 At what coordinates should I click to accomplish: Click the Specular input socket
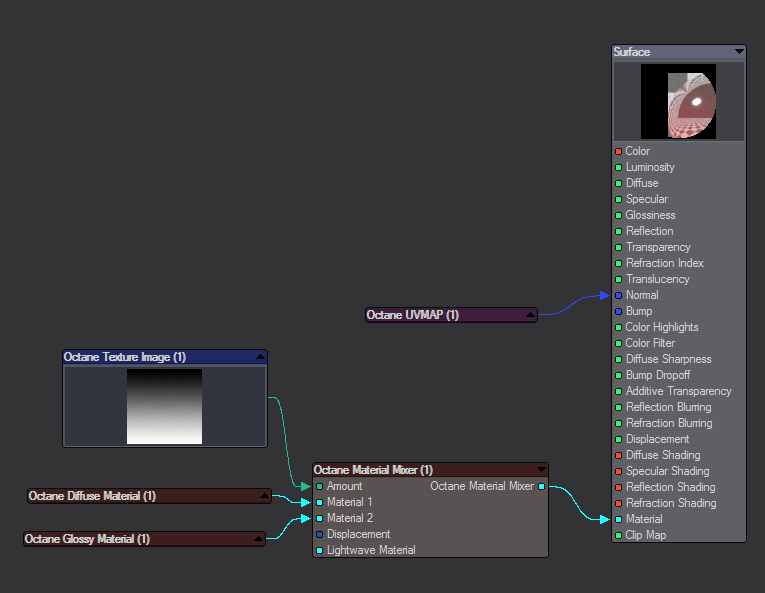coord(618,199)
